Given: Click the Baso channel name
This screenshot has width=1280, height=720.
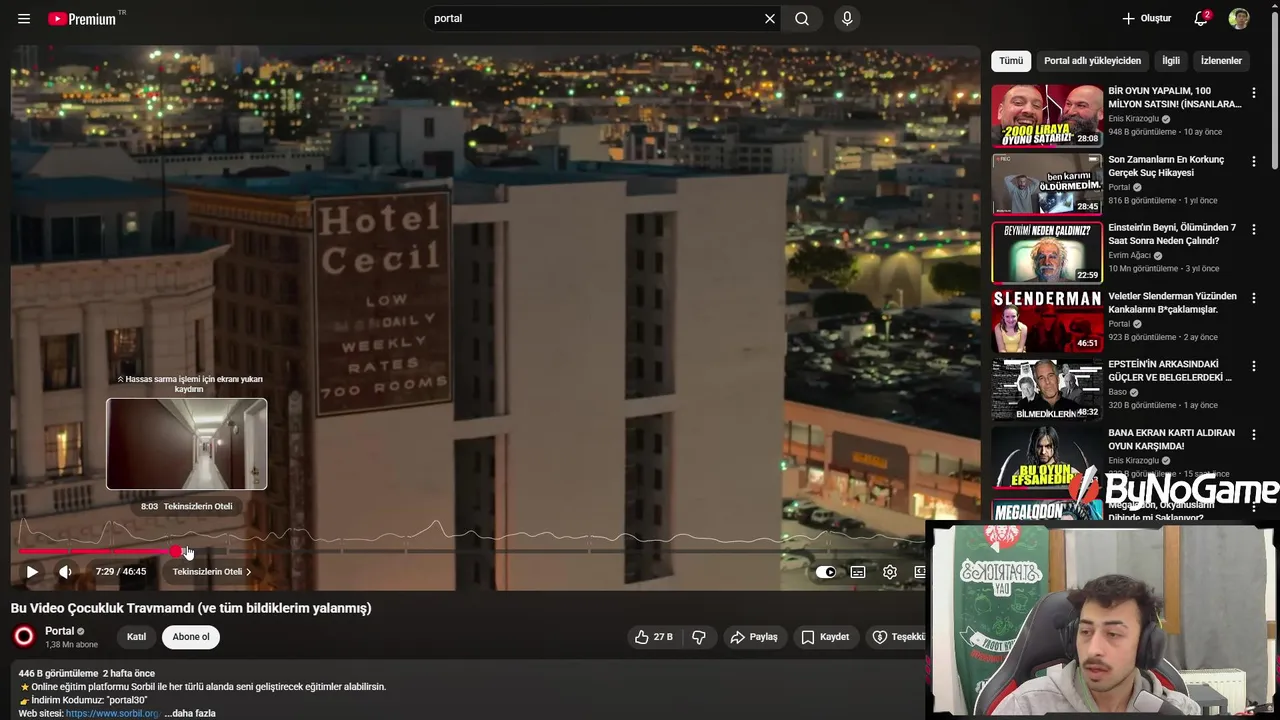Looking at the screenshot, I should point(1118,392).
